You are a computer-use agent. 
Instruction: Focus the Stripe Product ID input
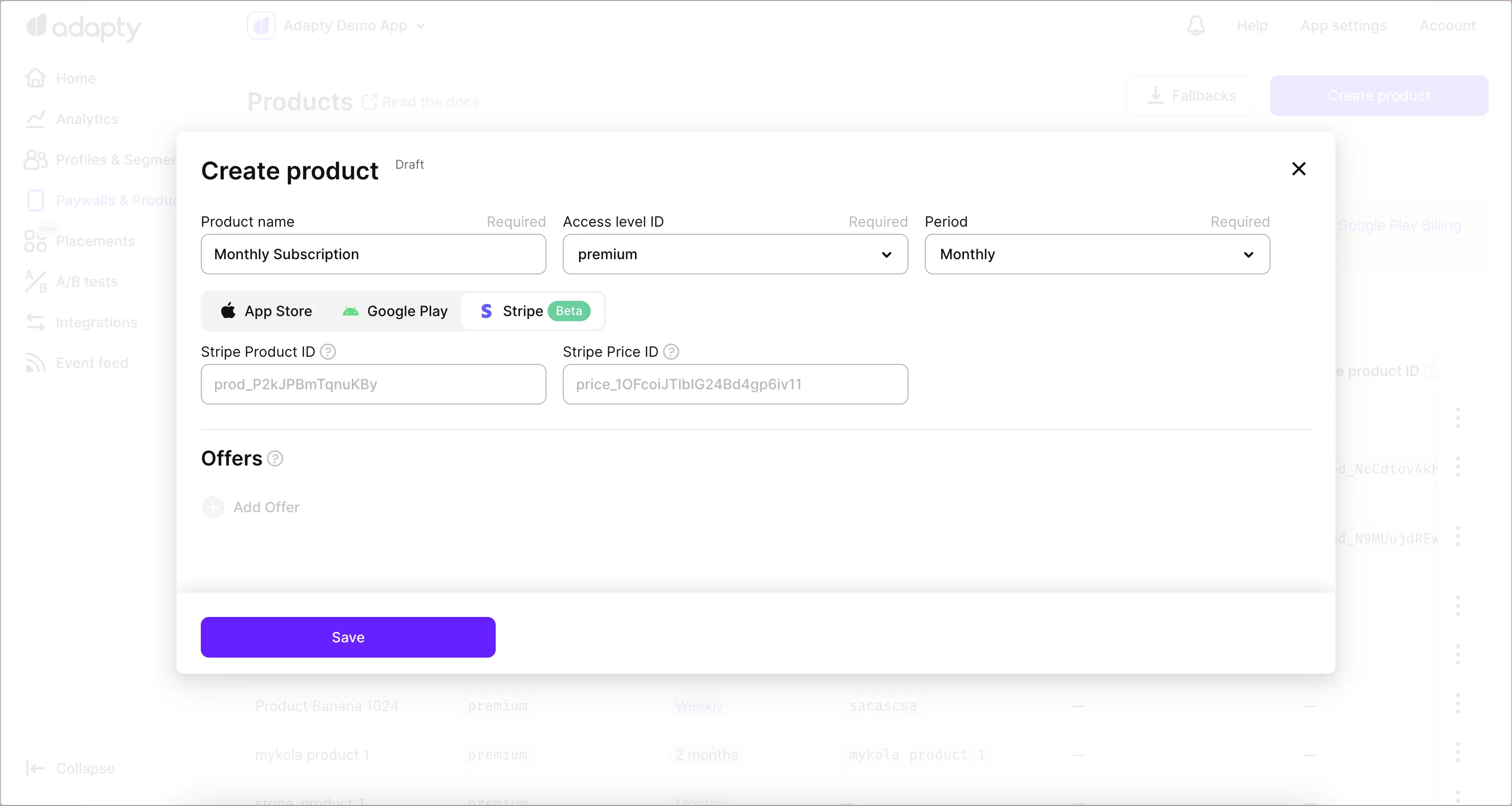pyautogui.click(x=373, y=385)
